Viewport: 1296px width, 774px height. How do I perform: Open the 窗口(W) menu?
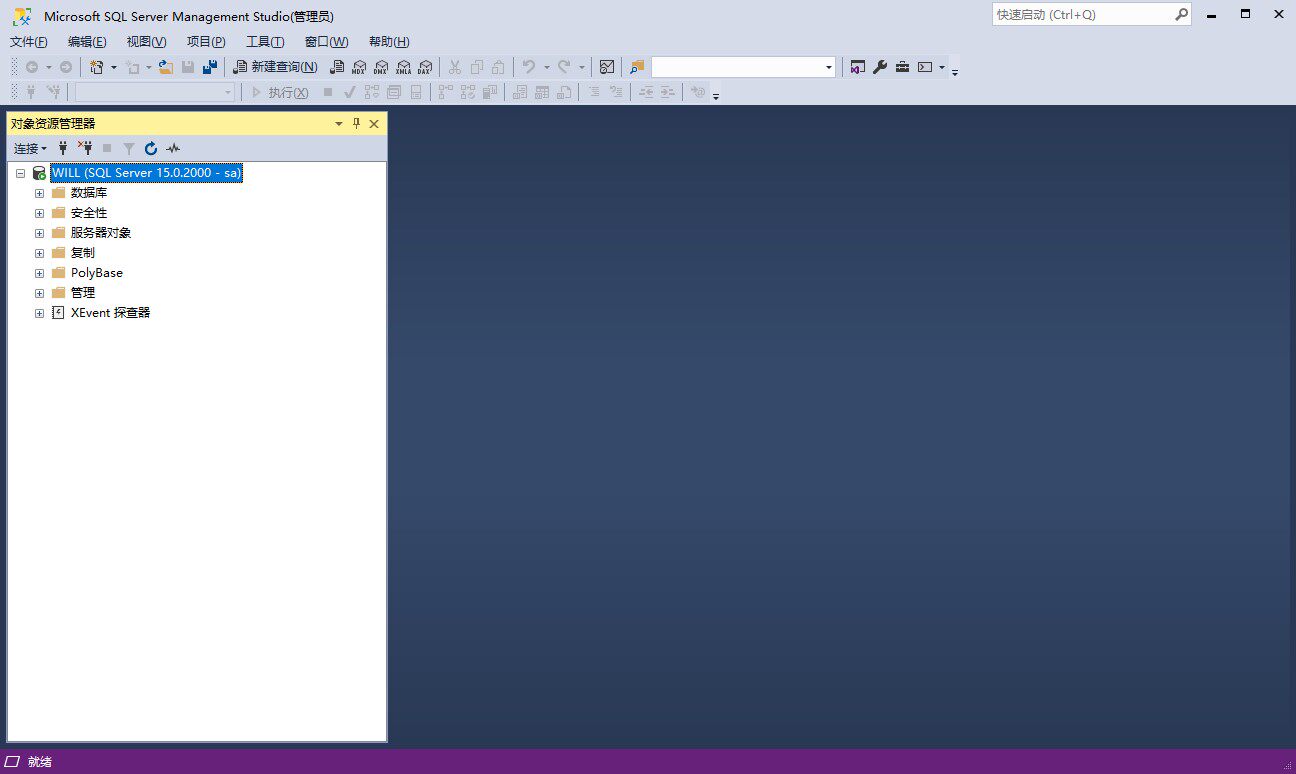[326, 41]
